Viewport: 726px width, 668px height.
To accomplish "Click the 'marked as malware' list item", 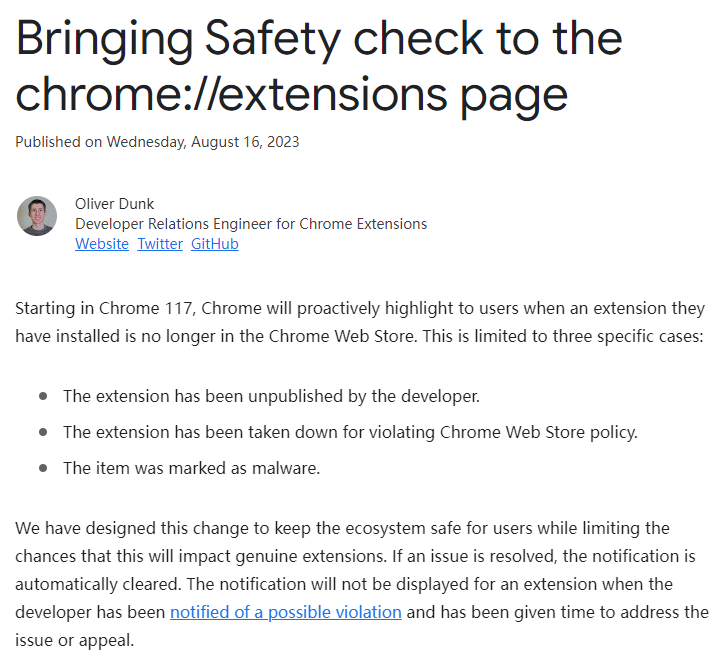I will click(191, 468).
